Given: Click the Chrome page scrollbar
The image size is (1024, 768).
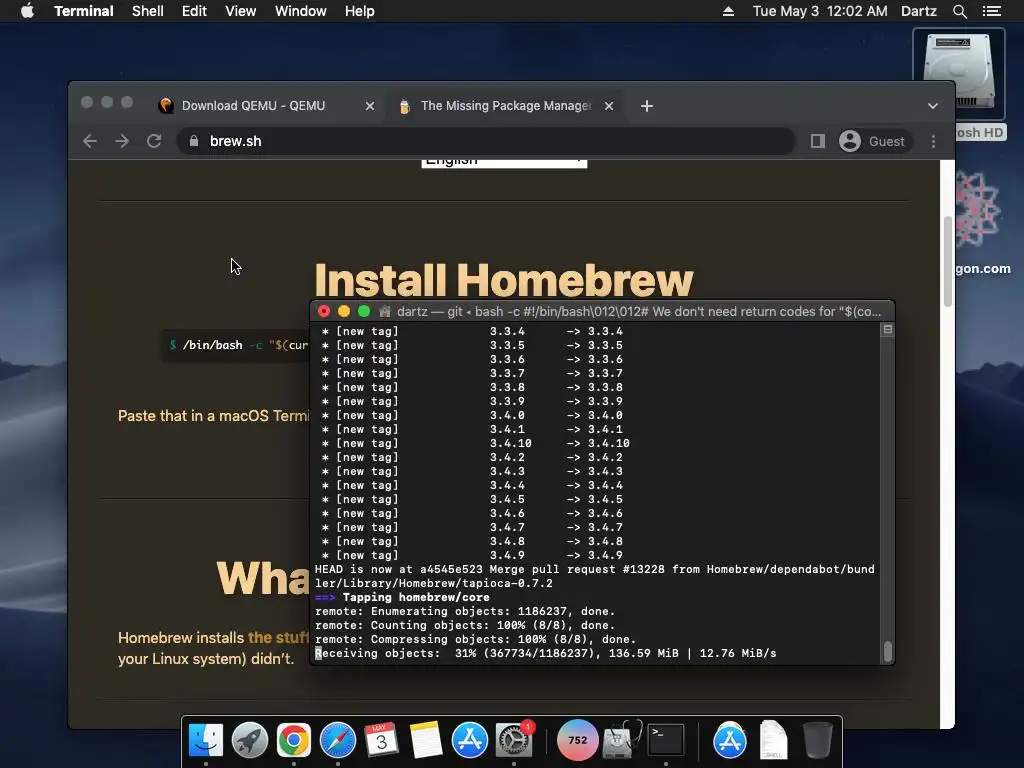Looking at the screenshot, I should tap(948, 261).
